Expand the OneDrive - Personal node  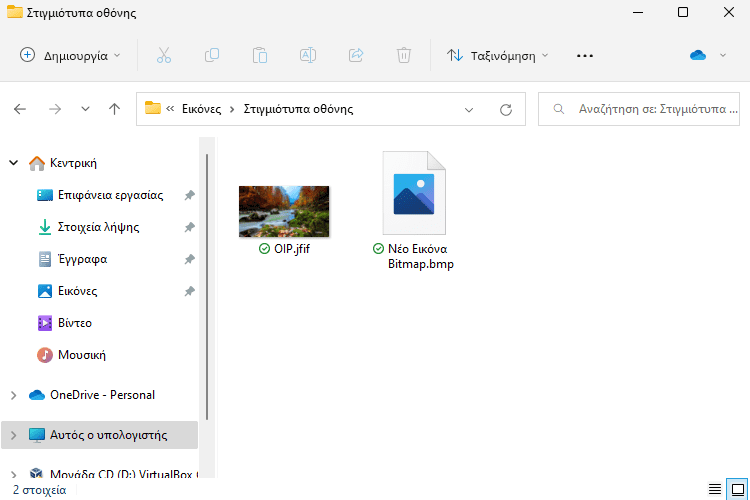13,395
